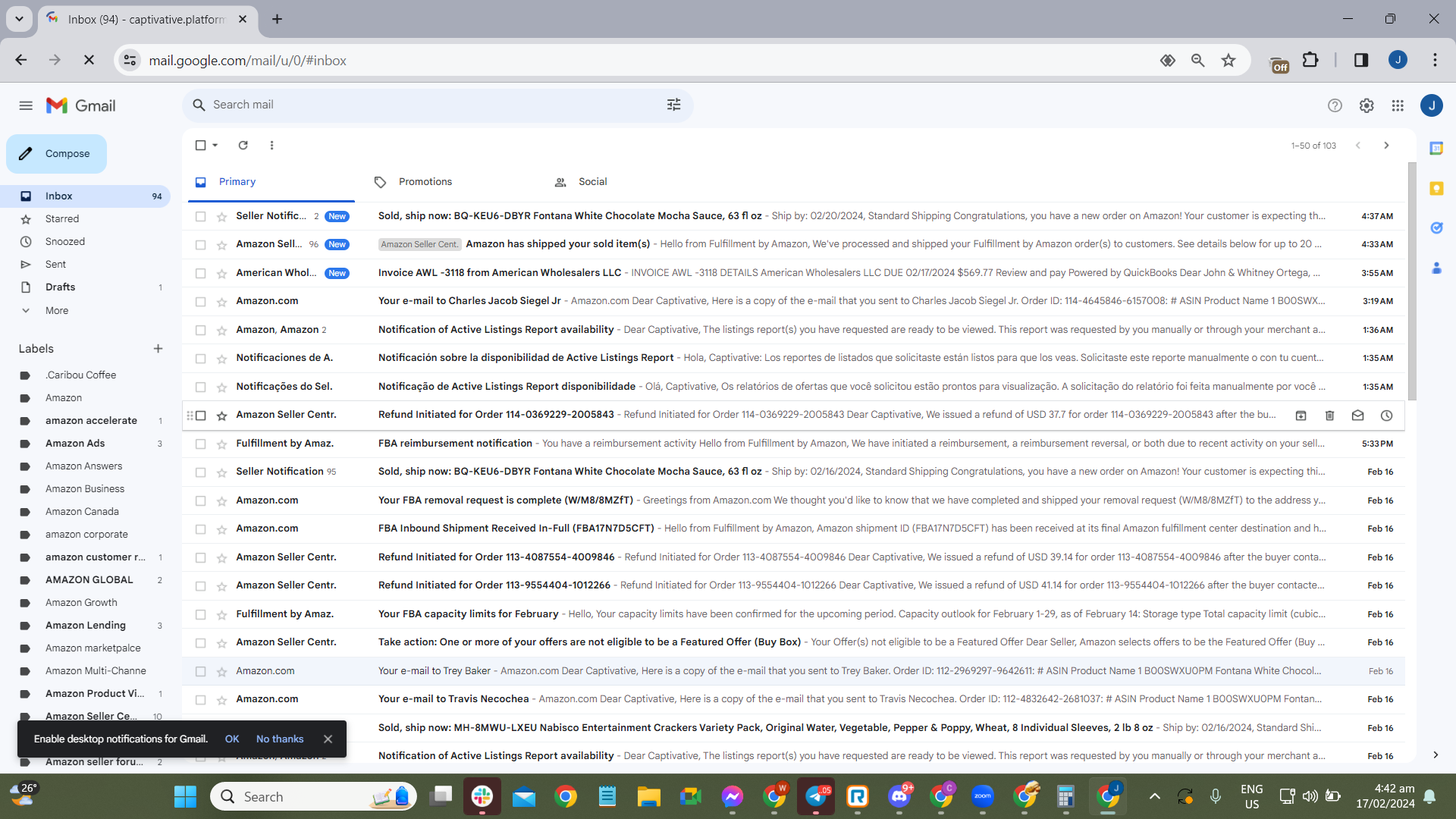Click the Gmail logo

pyautogui.click(x=81, y=105)
